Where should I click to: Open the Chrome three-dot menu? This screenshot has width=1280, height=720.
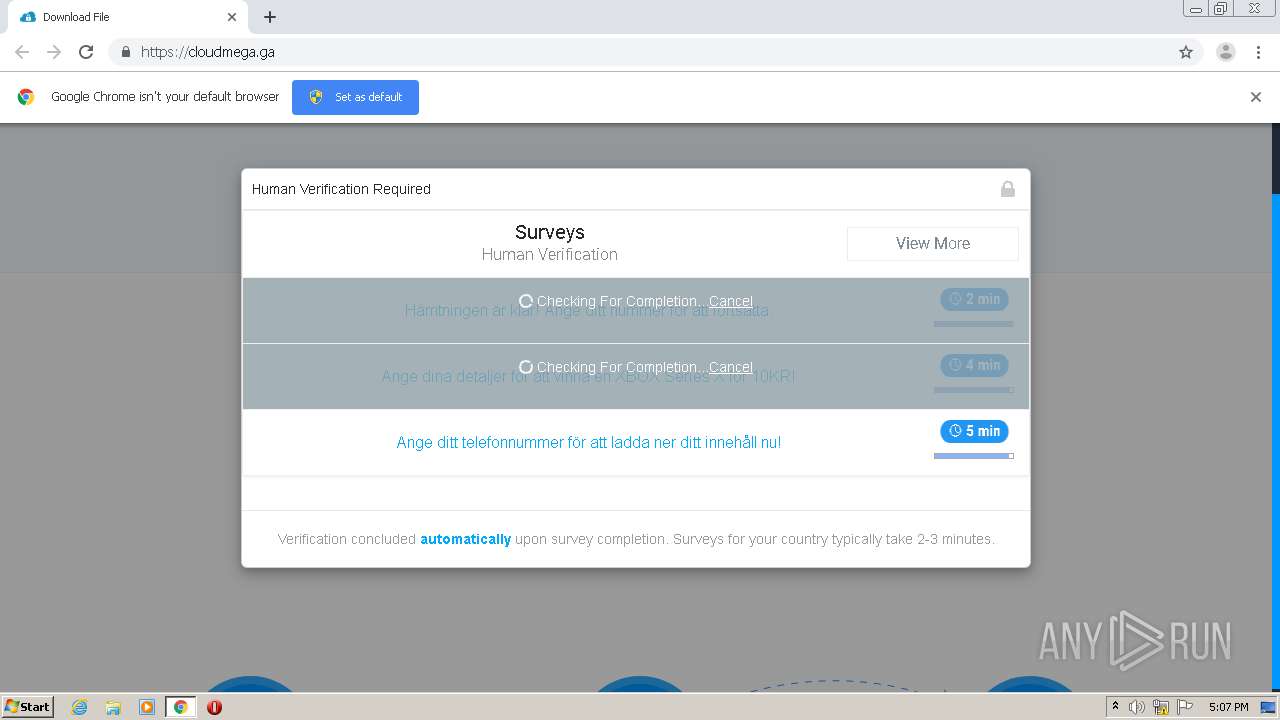point(1258,52)
